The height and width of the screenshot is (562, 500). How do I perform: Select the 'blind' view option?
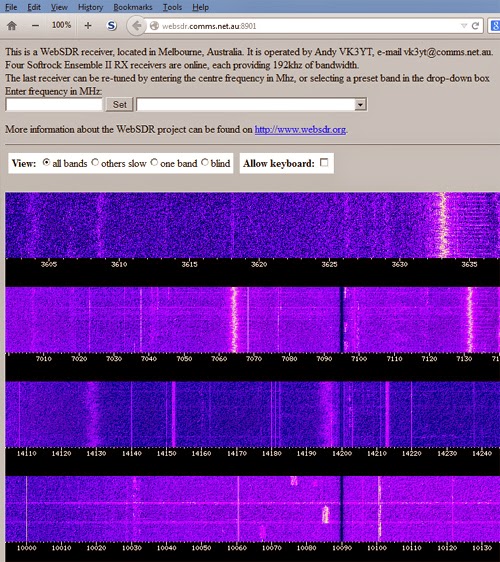[x=205, y=162]
